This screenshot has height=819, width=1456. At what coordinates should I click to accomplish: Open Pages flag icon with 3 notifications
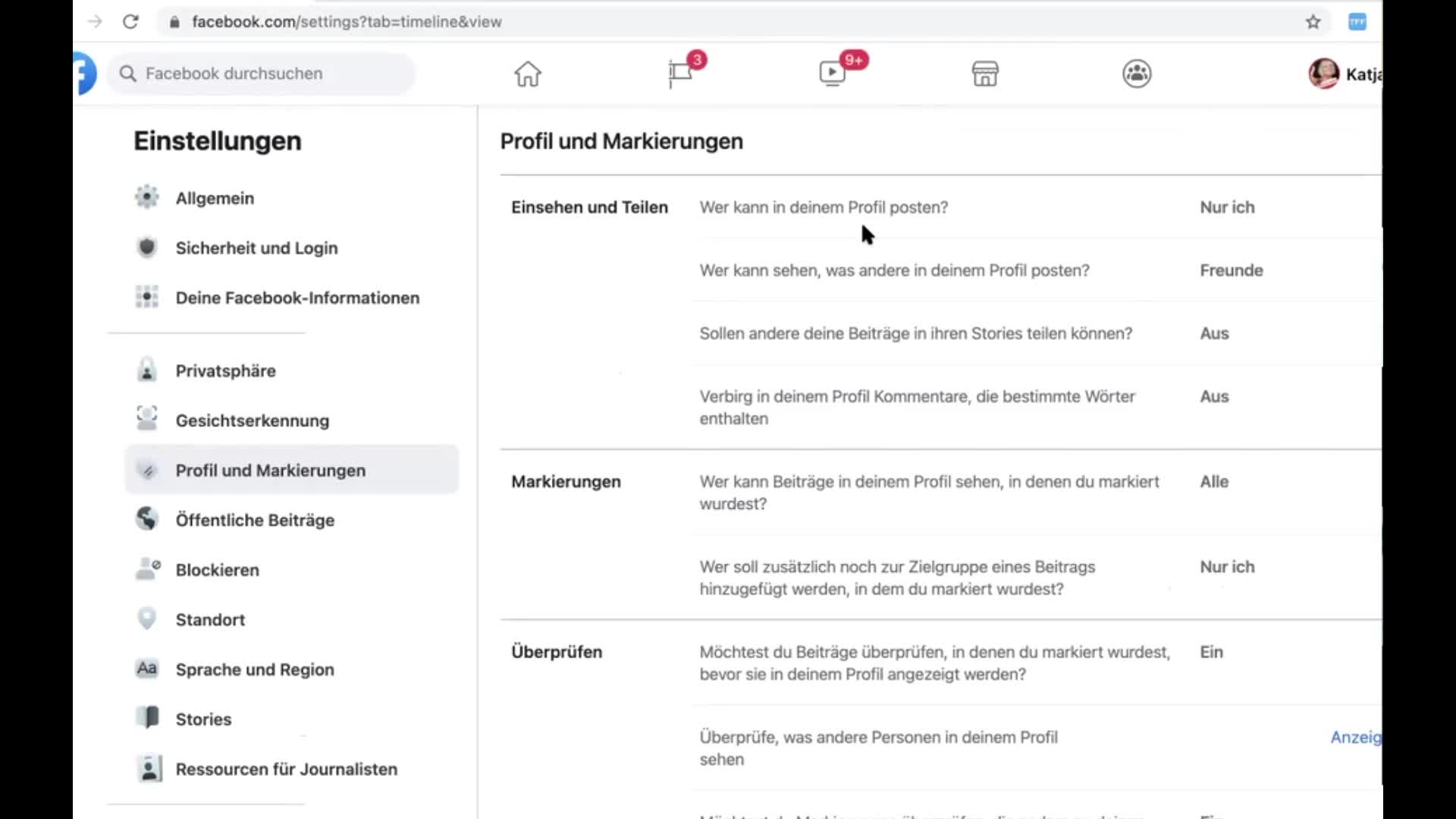click(680, 74)
